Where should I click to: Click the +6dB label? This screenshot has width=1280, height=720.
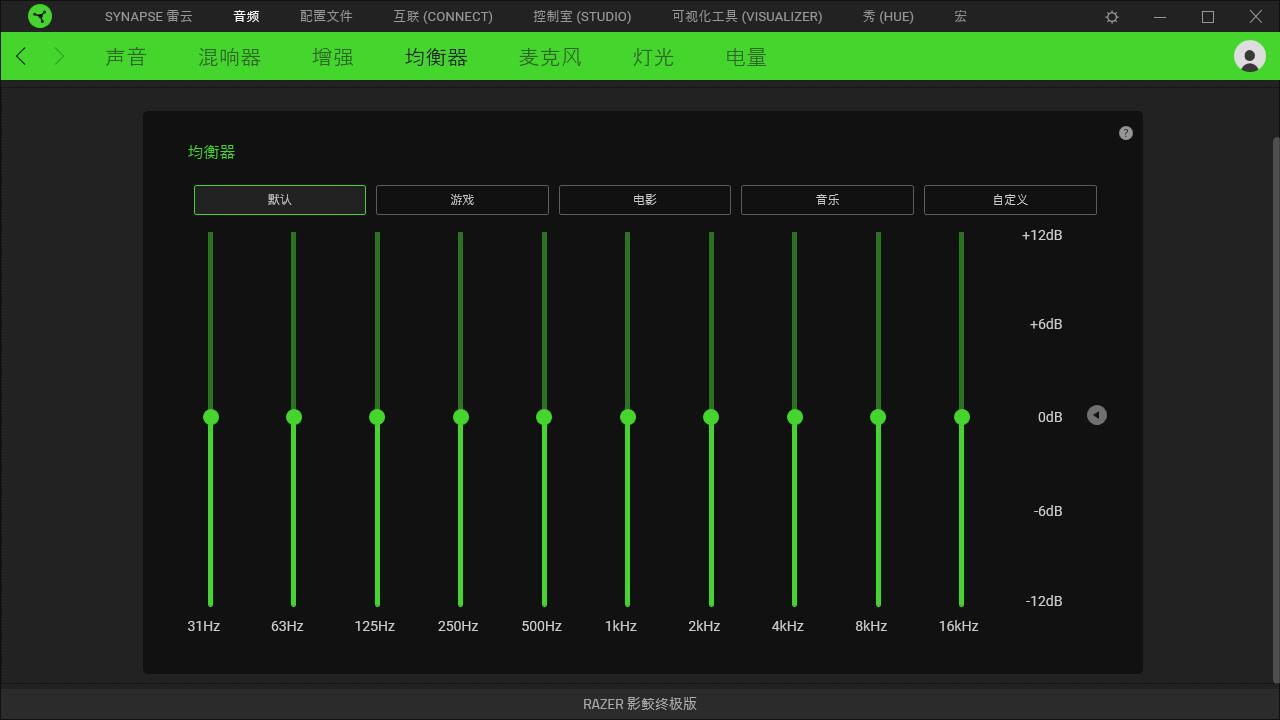[x=1046, y=324]
